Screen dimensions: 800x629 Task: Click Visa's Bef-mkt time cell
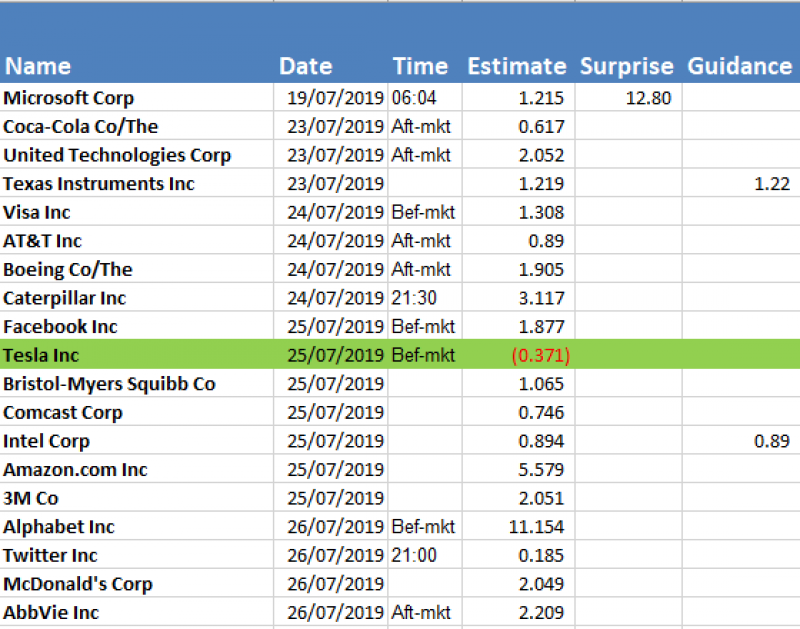point(423,212)
